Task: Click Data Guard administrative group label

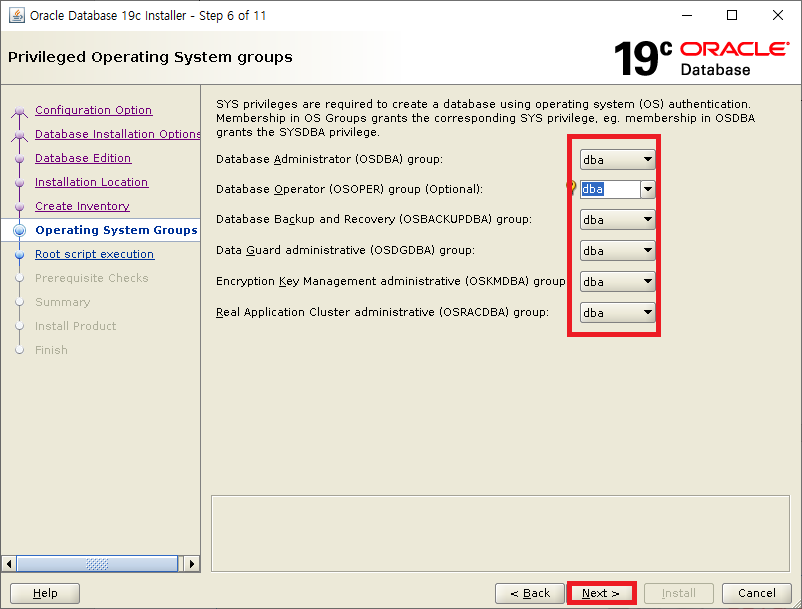Action: click(345, 250)
